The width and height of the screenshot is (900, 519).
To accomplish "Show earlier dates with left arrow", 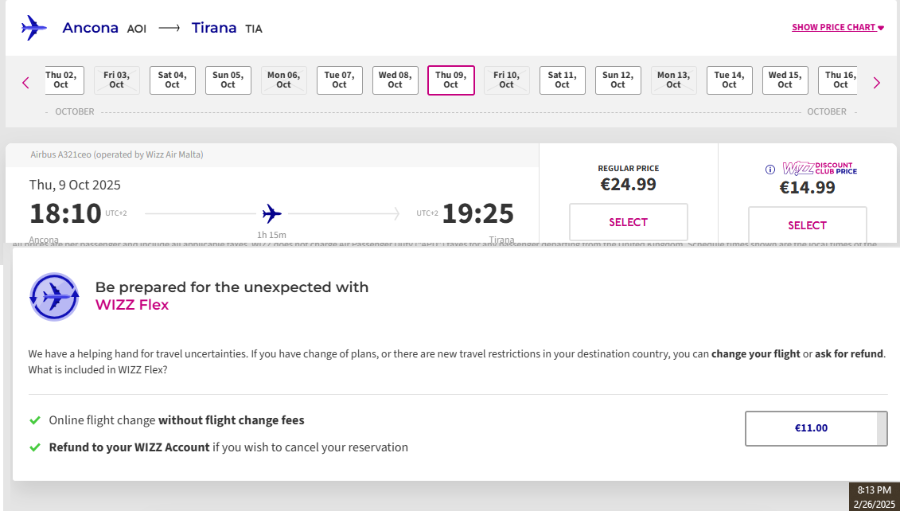I will click(26, 83).
